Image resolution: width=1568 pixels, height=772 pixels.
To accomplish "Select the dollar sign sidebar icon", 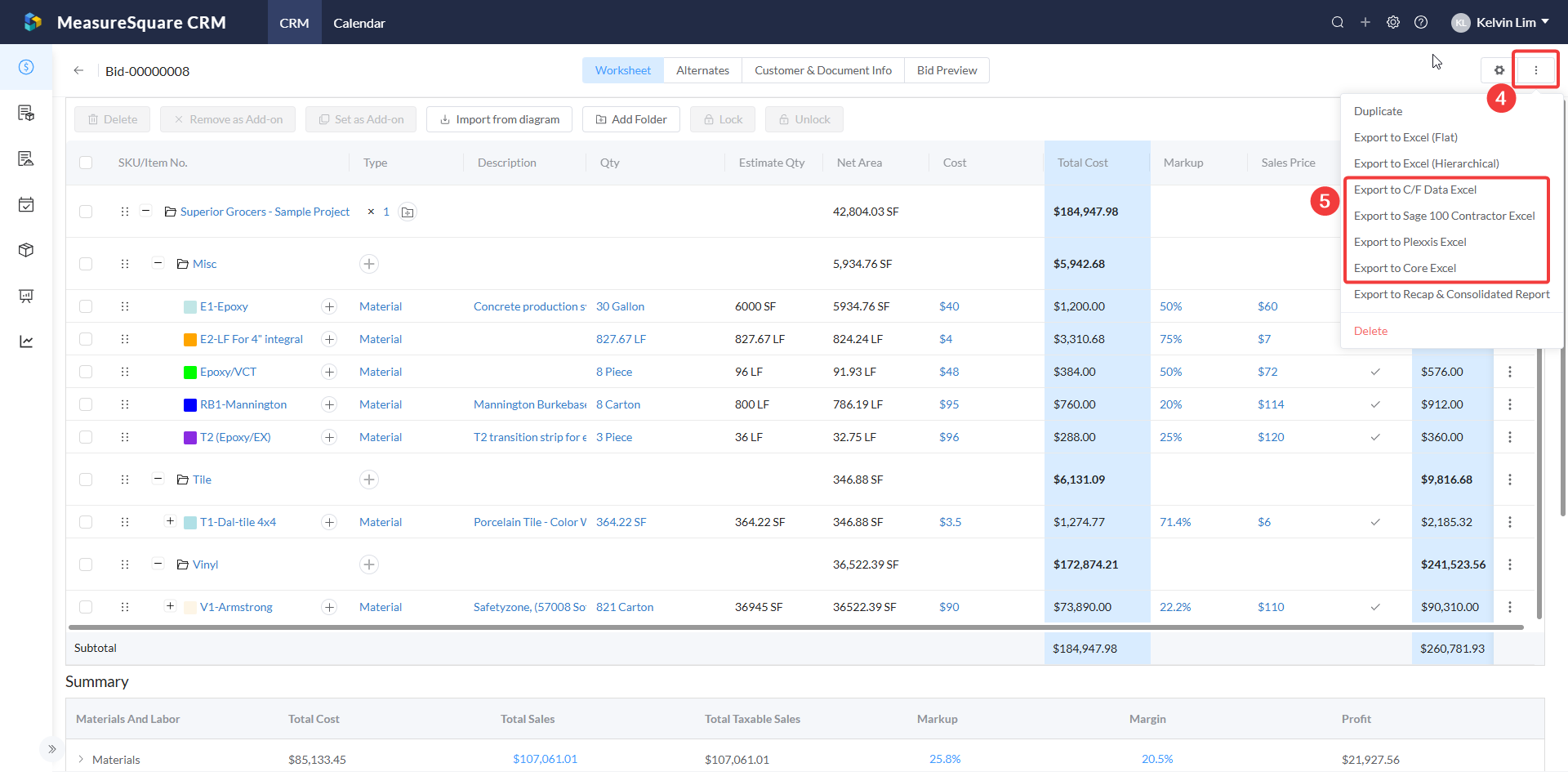I will coord(26,67).
